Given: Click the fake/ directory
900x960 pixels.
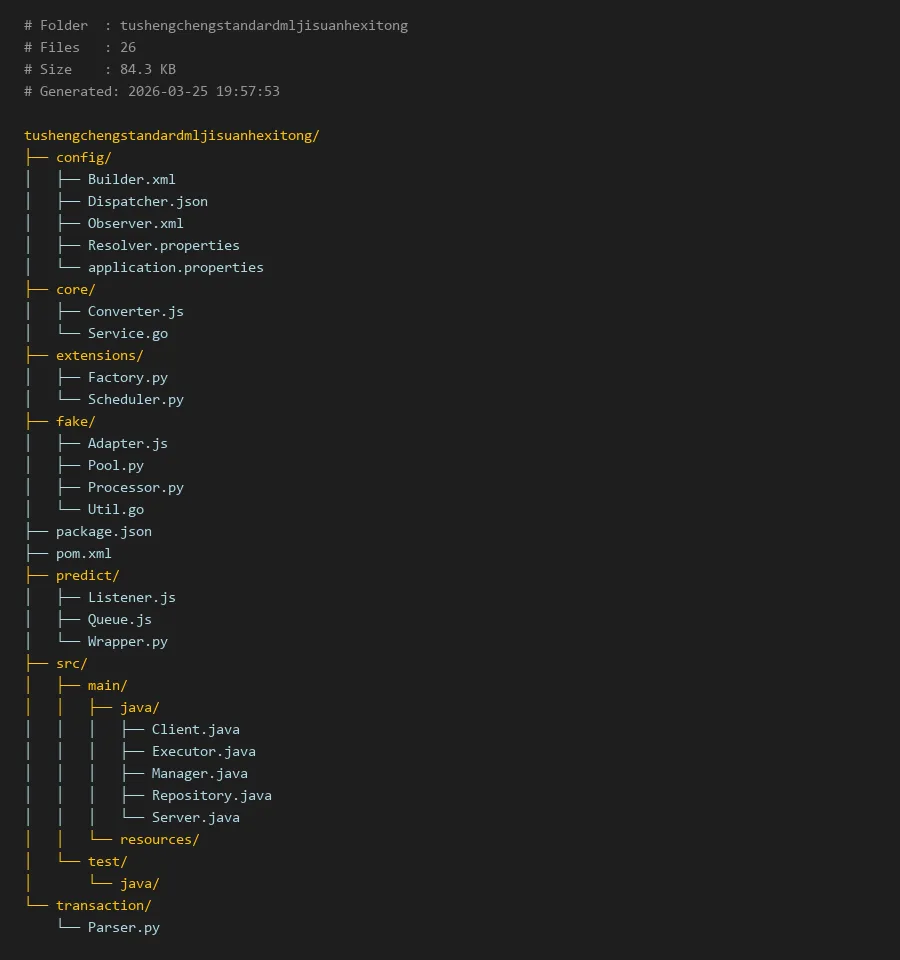Looking at the screenshot, I should 75,421.
